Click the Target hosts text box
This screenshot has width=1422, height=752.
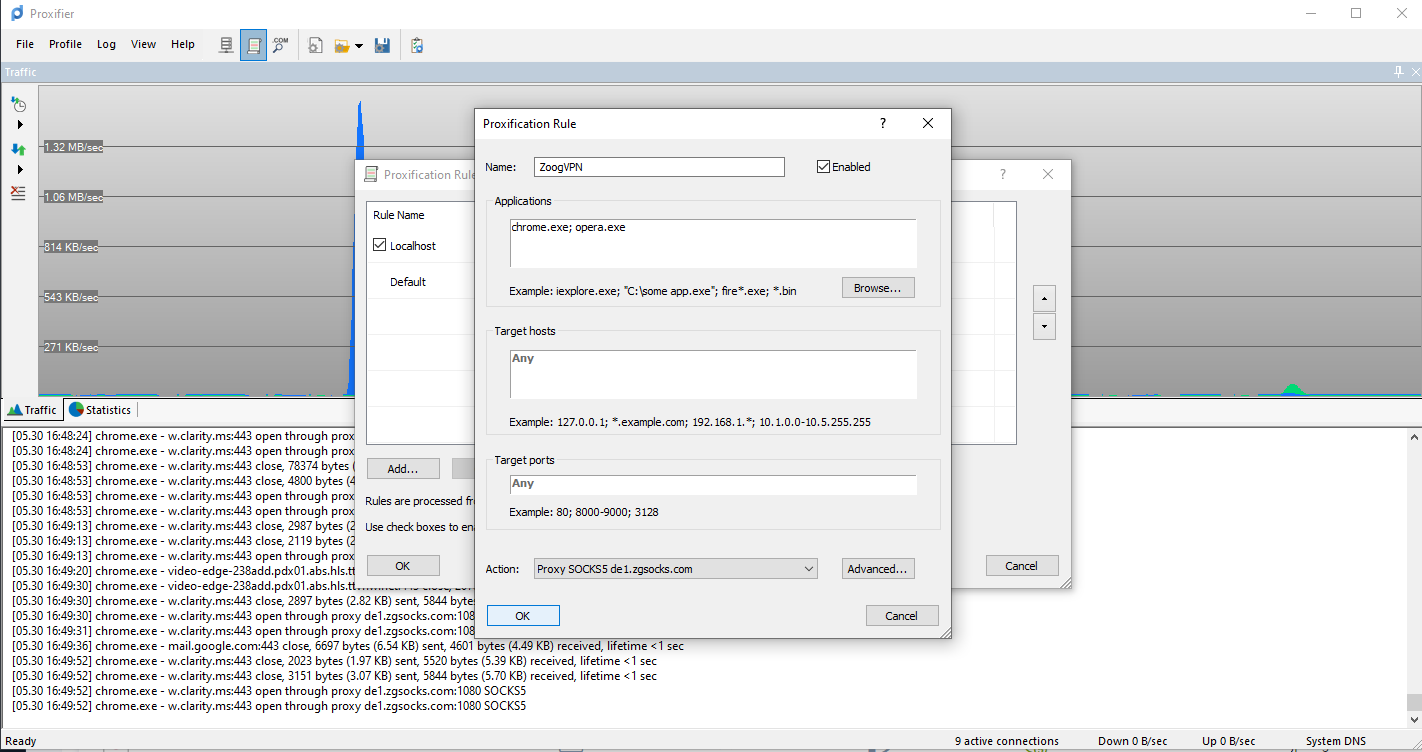(x=713, y=374)
